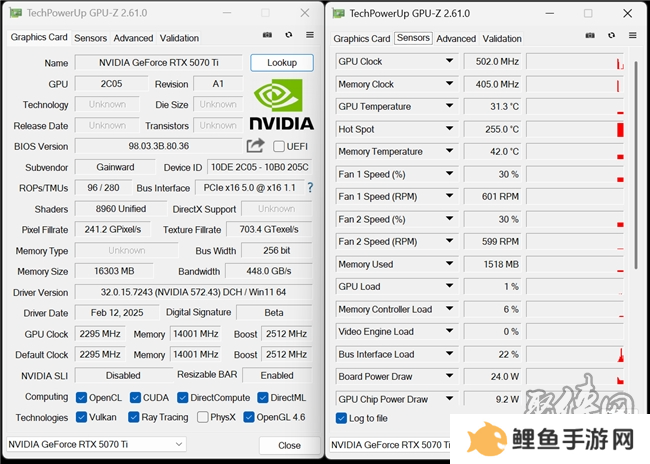
Task: Expand the Memory Controller Load dropdown
Action: coord(449,309)
